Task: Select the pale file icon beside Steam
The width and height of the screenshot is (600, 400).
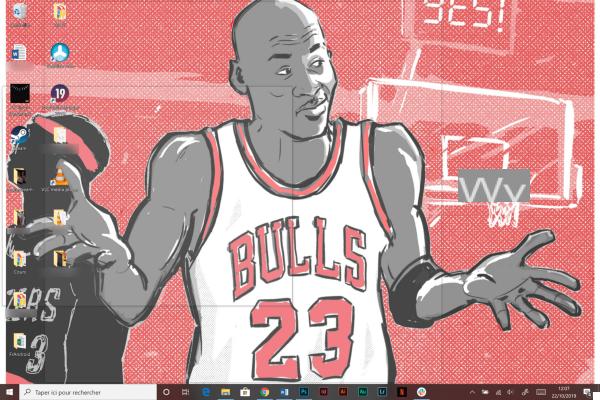Action: click(x=60, y=136)
